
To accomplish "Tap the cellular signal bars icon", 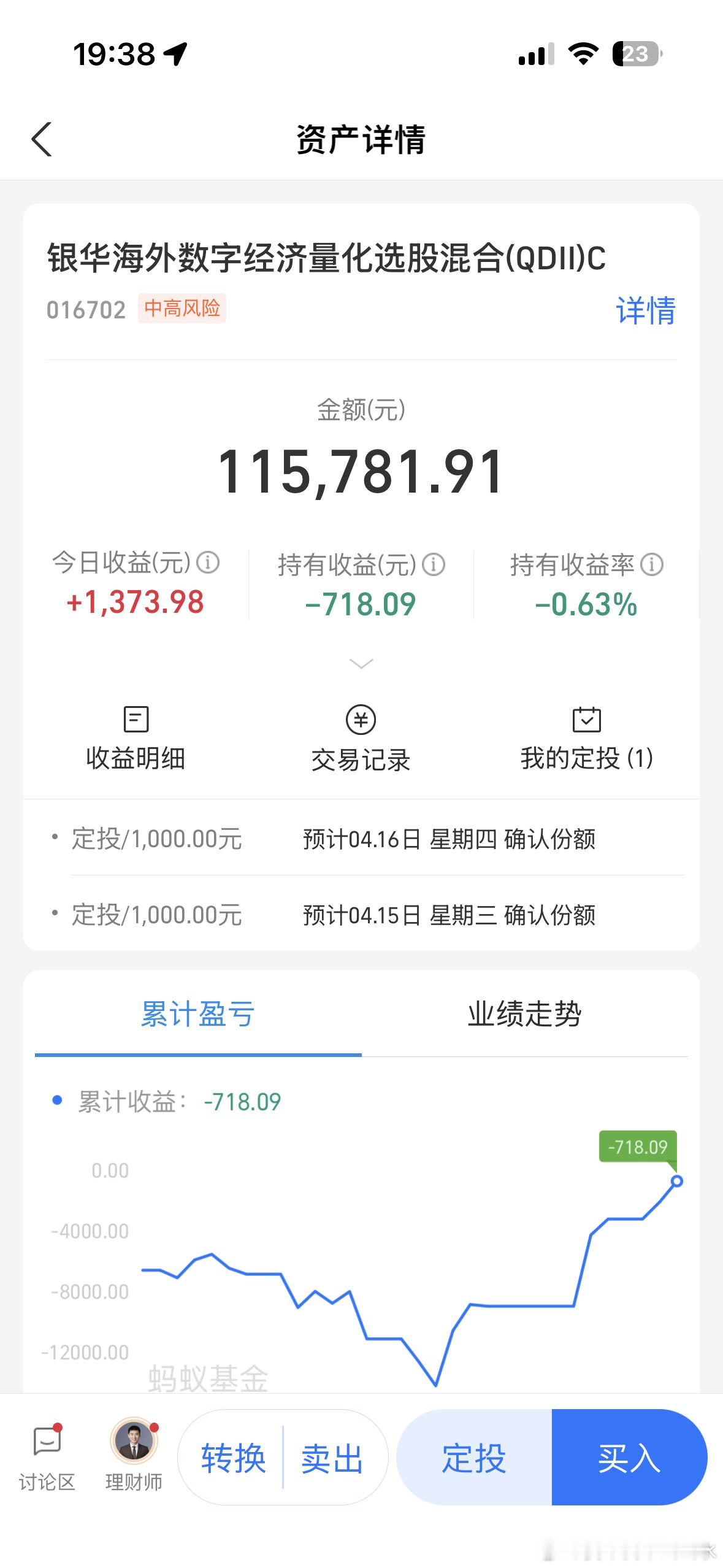I will 537,54.
